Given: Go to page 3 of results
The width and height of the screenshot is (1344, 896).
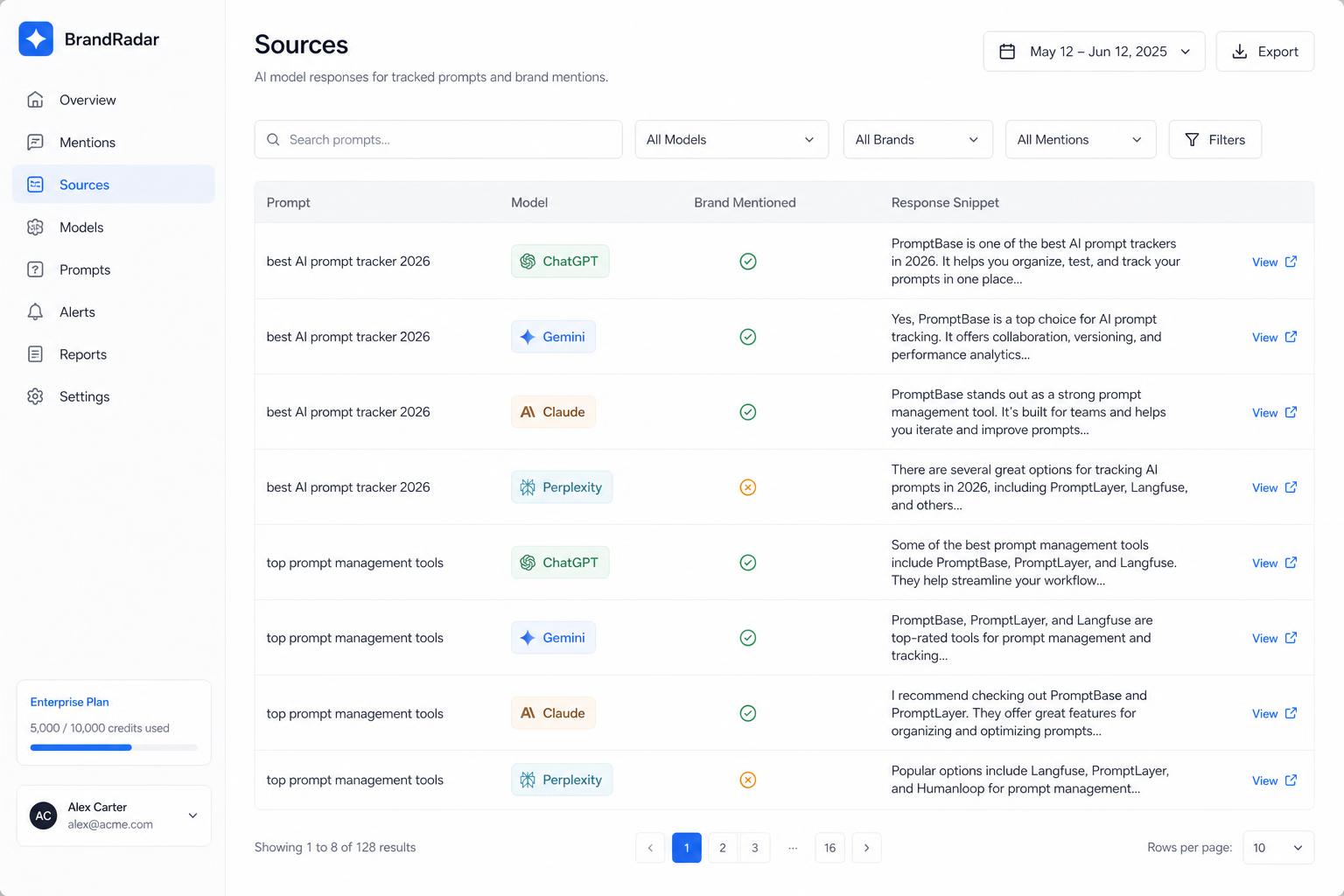Looking at the screenshot, I should [x=755, y=848].
